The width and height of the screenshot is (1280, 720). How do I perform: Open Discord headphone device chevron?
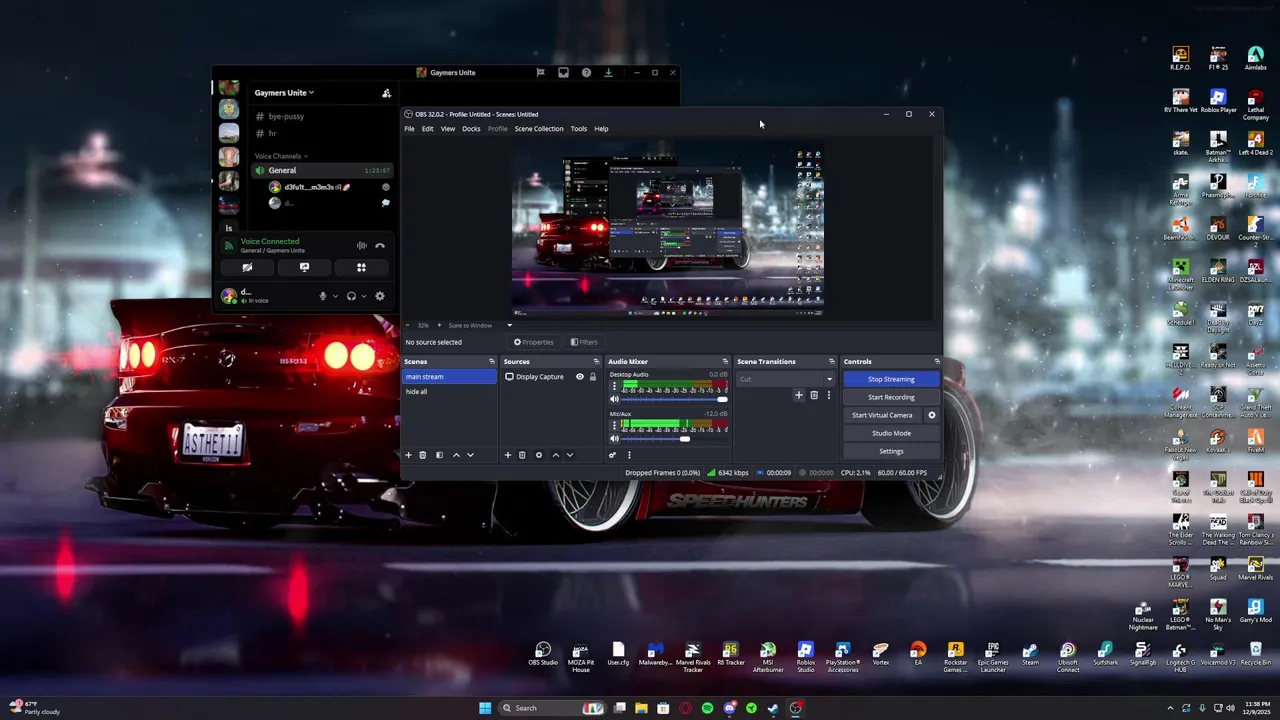click(364, 296)
